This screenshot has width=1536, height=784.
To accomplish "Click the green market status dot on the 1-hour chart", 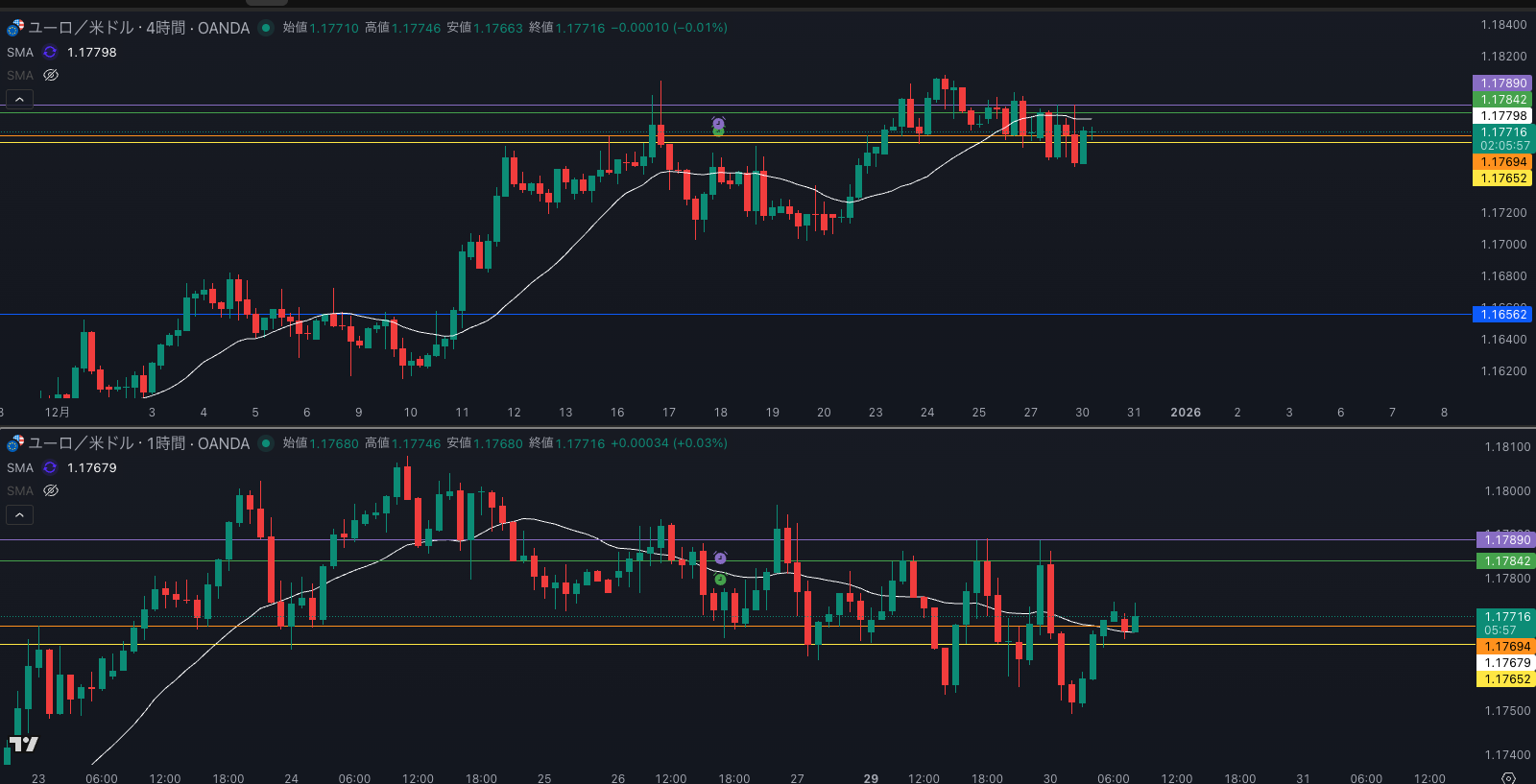I will (x=266, y=443).
